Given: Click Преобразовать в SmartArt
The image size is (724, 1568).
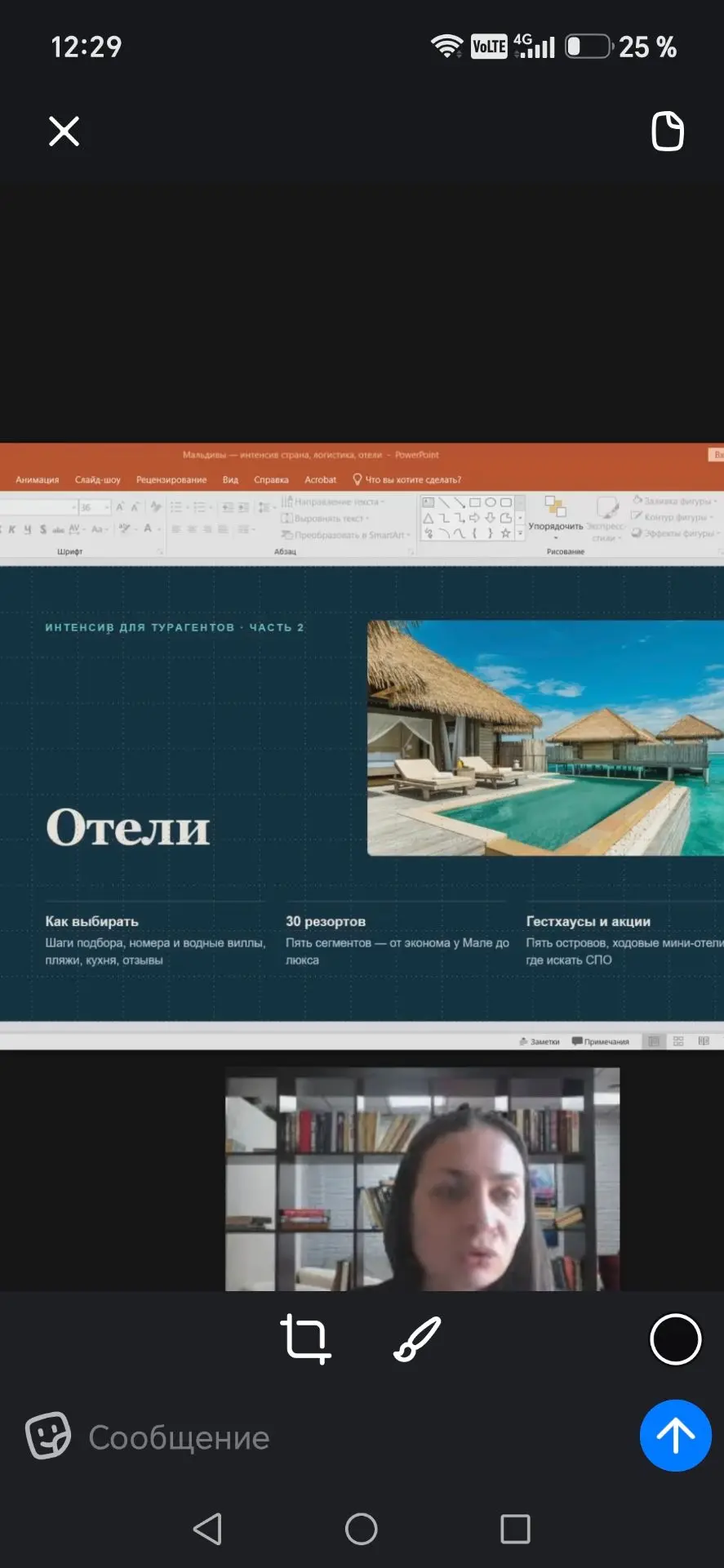Looking at the screenshot, I should point(345,535).
